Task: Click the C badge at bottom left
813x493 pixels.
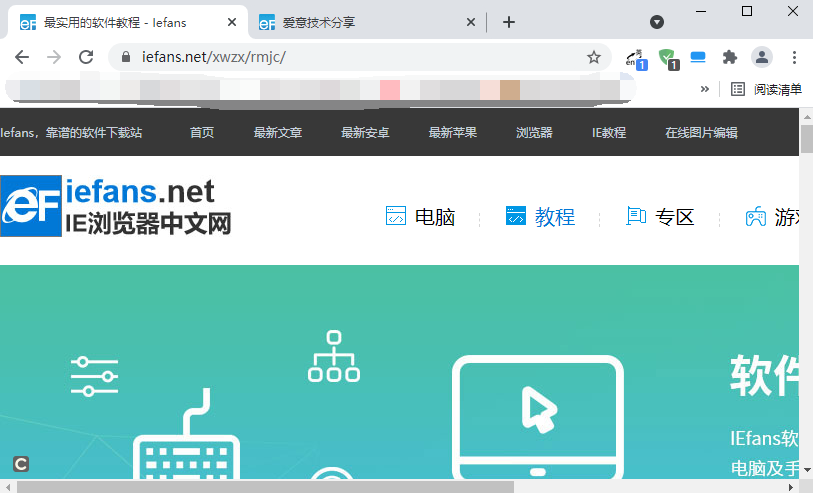Action: [21, 464]
